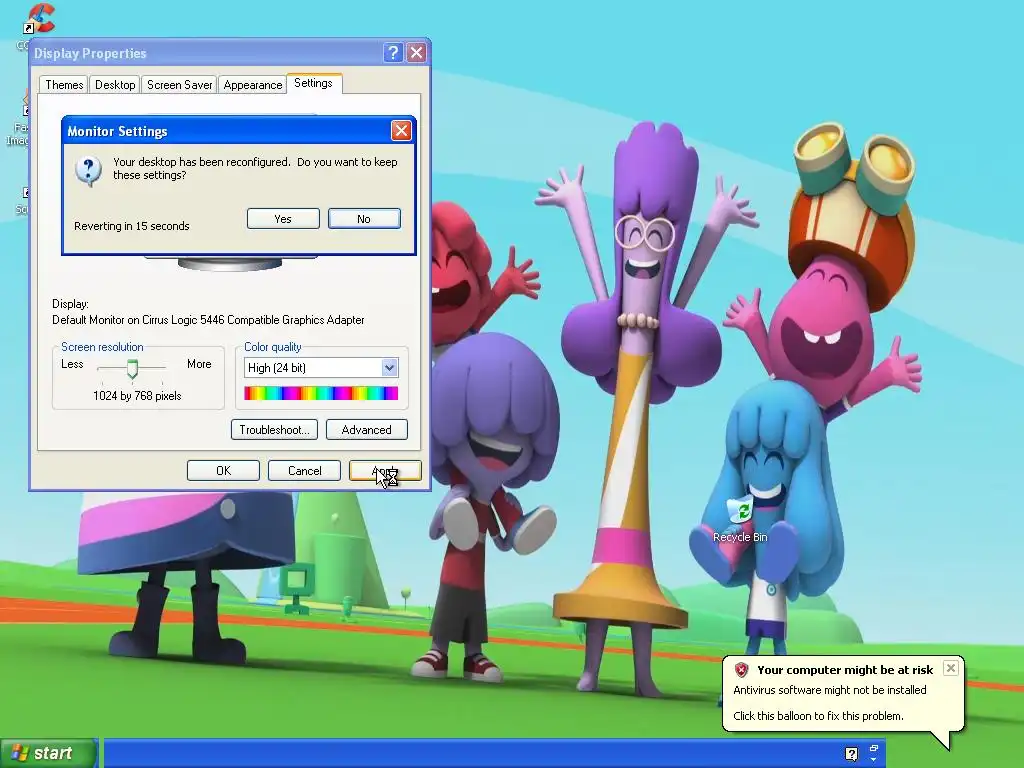Open the Color quality dropdown
The width and height of the screenshot is (1024, 768).
(389, 368)
